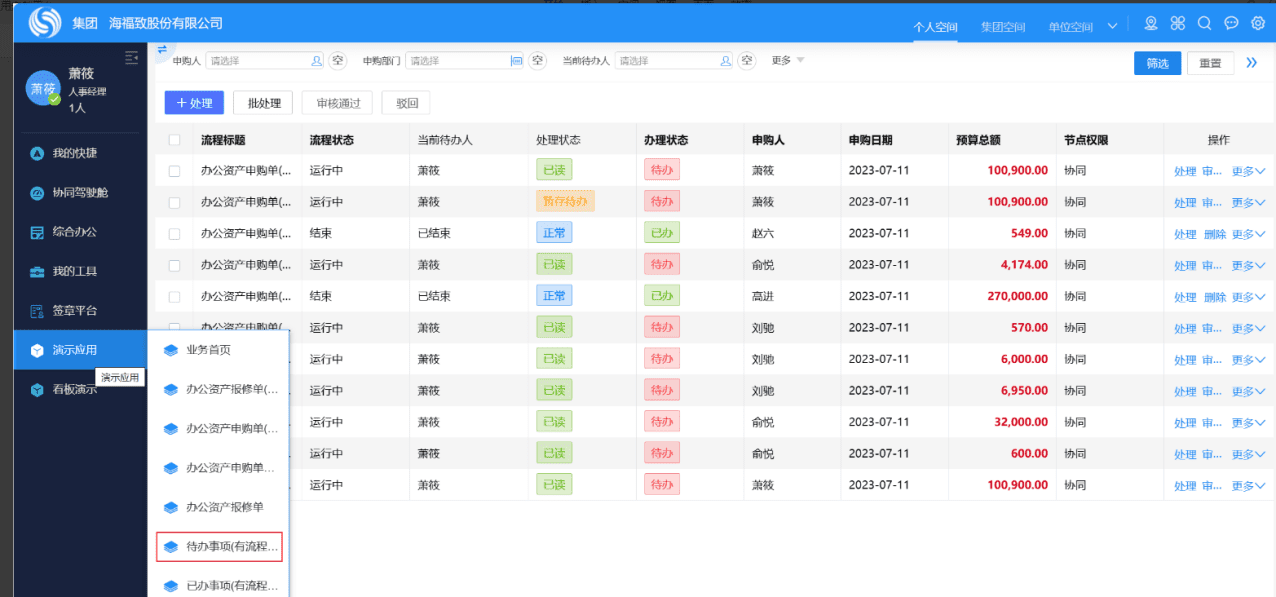Image resolution: width=1276 pixels, height=597 pixels.
Task: Expand filter panel with double-chevron button
Action: click(1252, 62)
